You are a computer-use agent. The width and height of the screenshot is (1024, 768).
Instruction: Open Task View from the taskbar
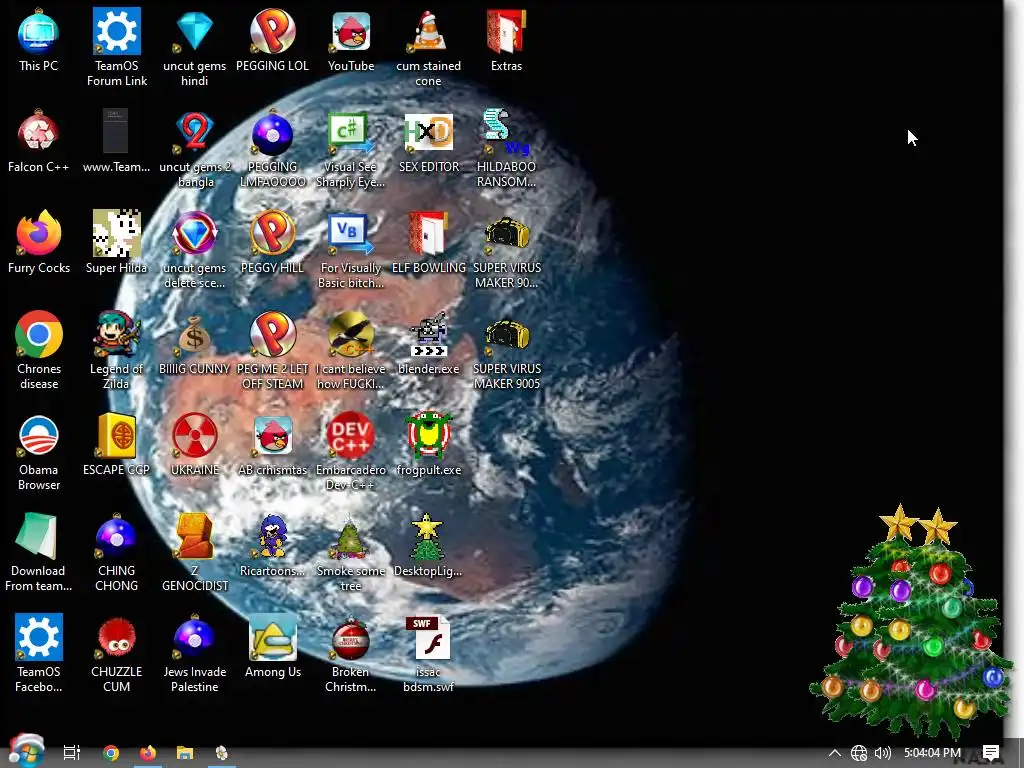click(x=72, y=752)
